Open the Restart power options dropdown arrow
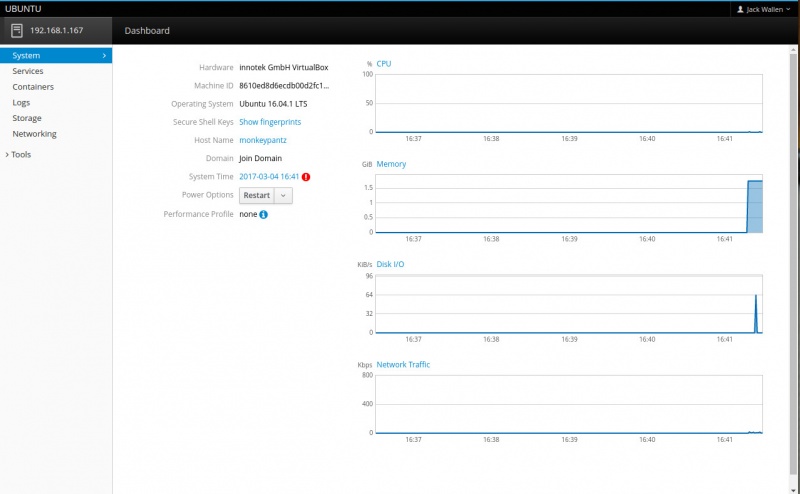The height and width of the screenshot is (494, 800). point(283,196)
